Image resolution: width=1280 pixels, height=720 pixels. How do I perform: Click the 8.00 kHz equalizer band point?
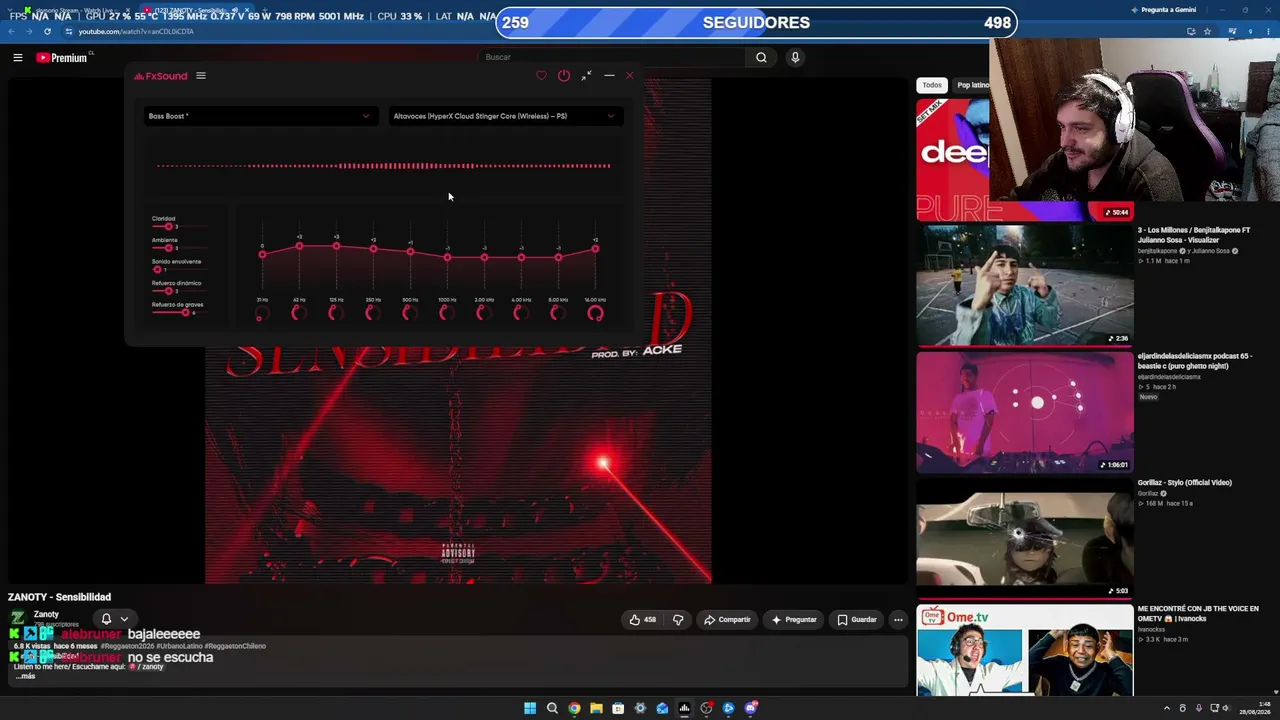pyautogui.click(x=558, y=258)
